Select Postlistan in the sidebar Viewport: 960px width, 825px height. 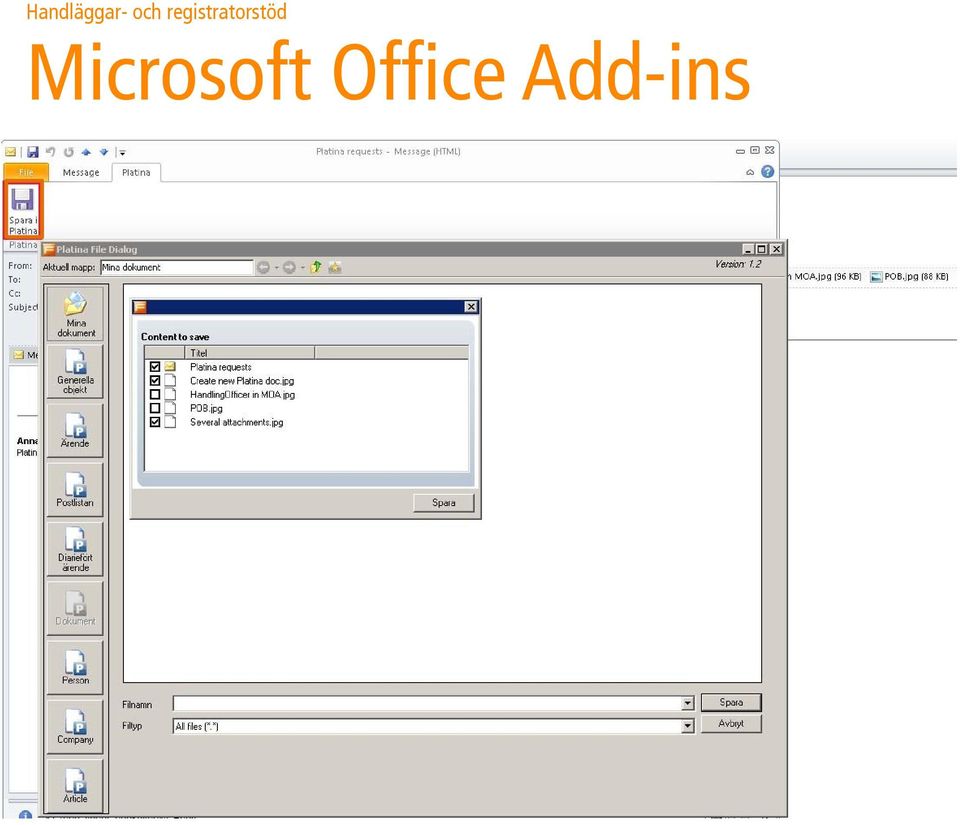point(75,490)
